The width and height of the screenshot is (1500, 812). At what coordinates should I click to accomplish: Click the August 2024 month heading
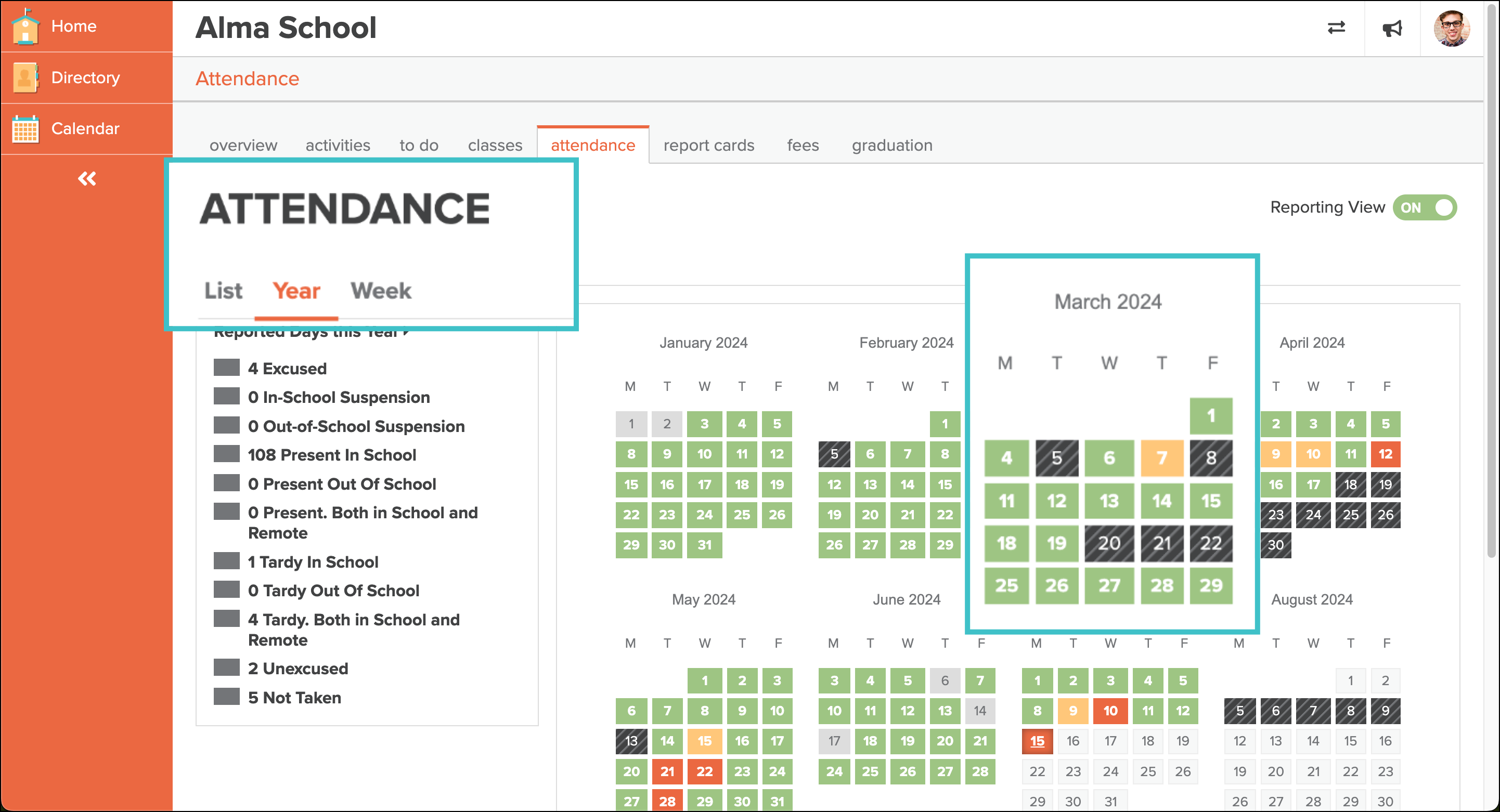(1312, 599)
